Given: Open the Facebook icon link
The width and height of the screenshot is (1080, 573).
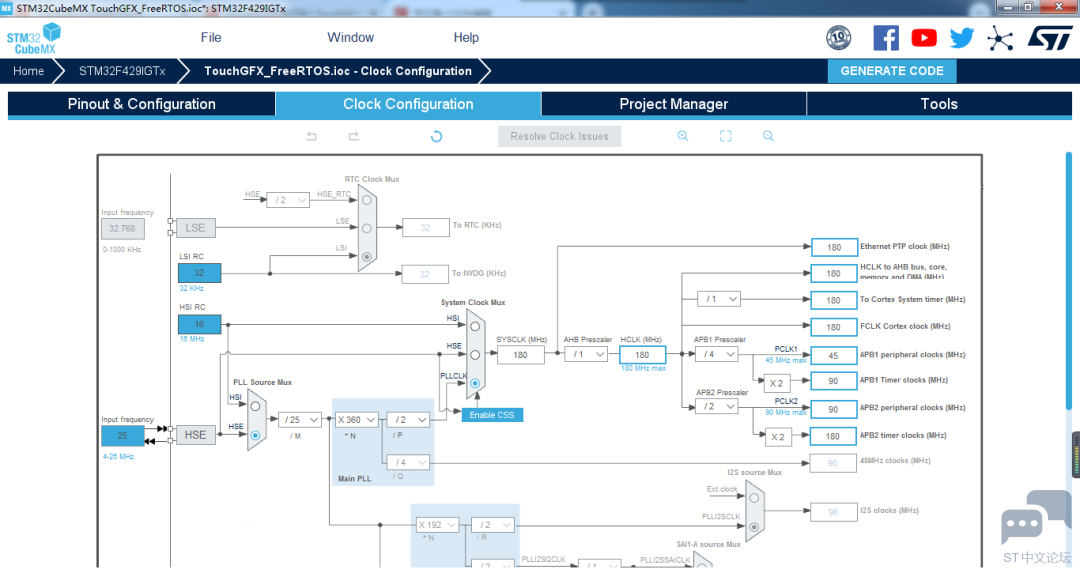Looking at the screenshot, I should 886,38.
